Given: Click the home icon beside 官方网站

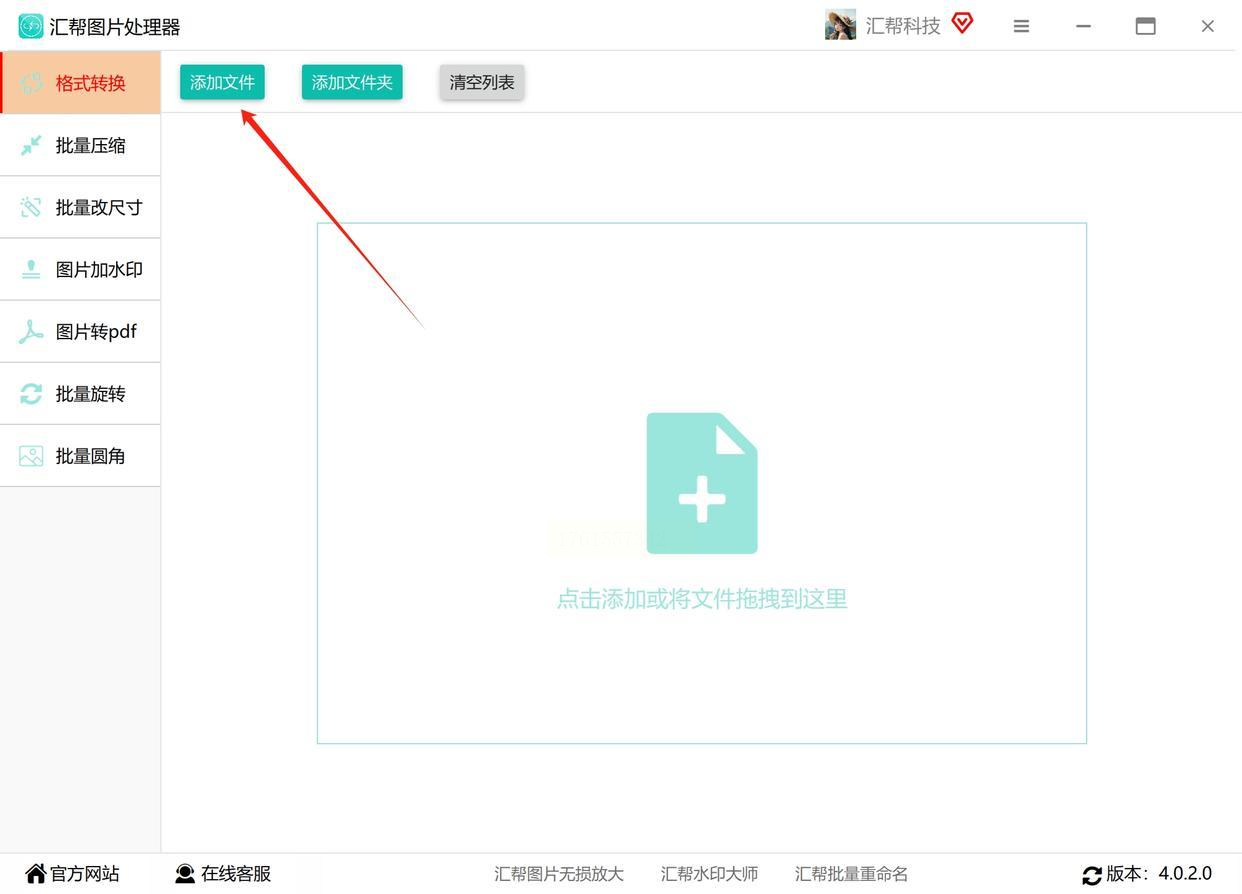Looking at the screenshot, I should pos(36,873).
